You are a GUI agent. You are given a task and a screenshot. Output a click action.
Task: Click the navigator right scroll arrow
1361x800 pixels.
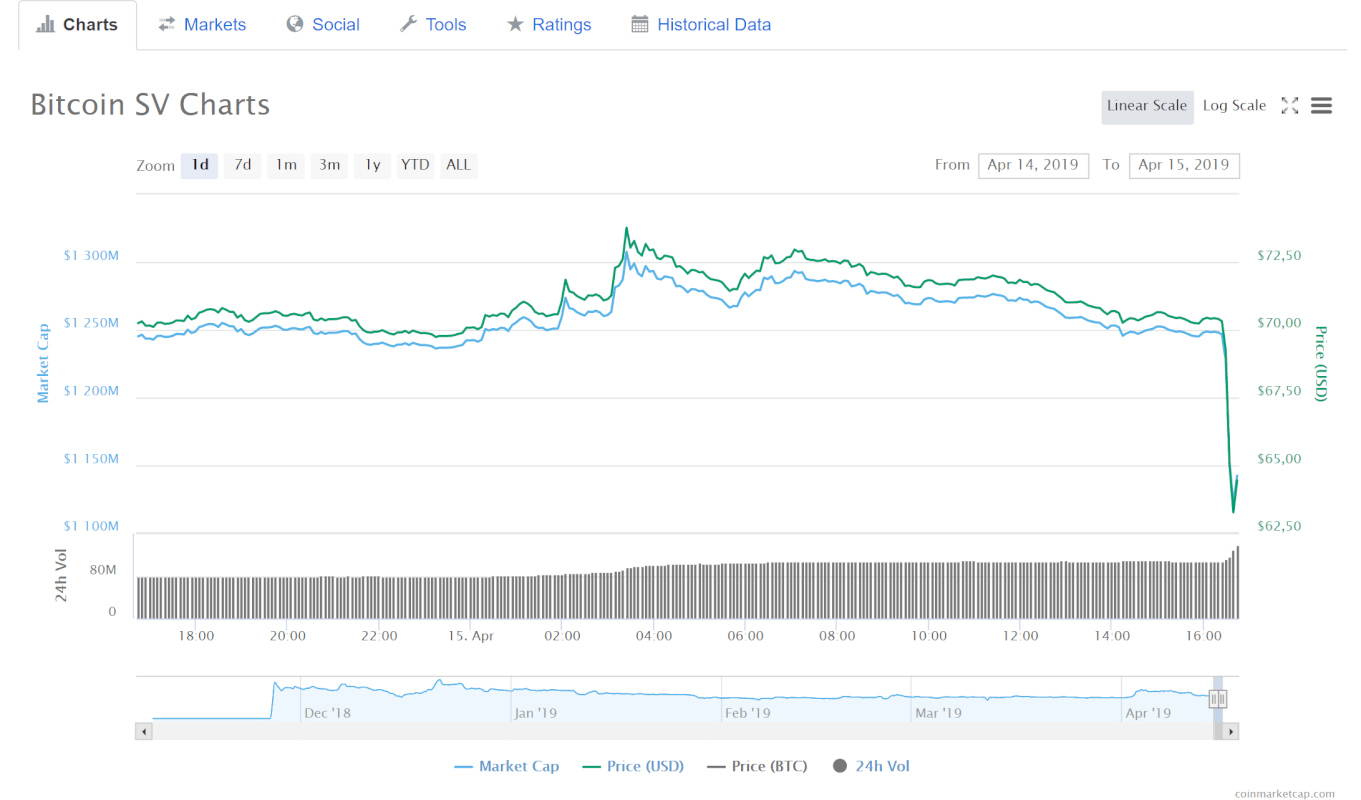click(1231, 732)
